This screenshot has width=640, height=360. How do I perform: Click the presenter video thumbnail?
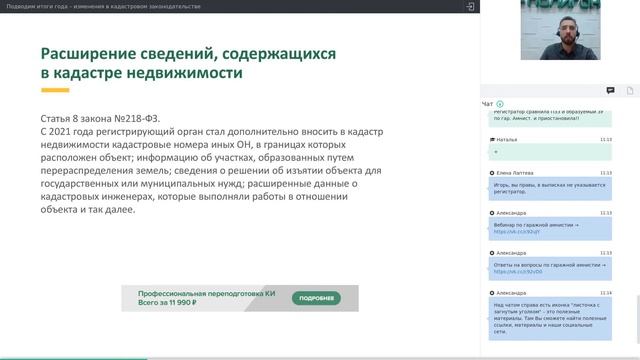[560, 30]
